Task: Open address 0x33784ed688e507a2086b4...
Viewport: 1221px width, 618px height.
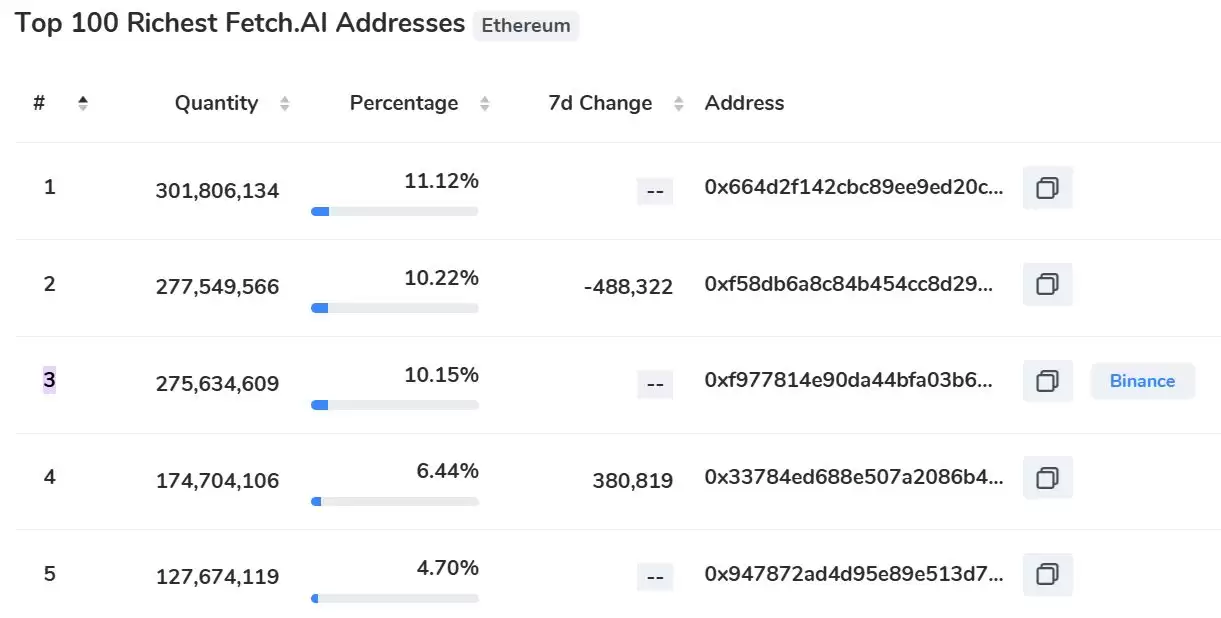Action: point(853,477)
